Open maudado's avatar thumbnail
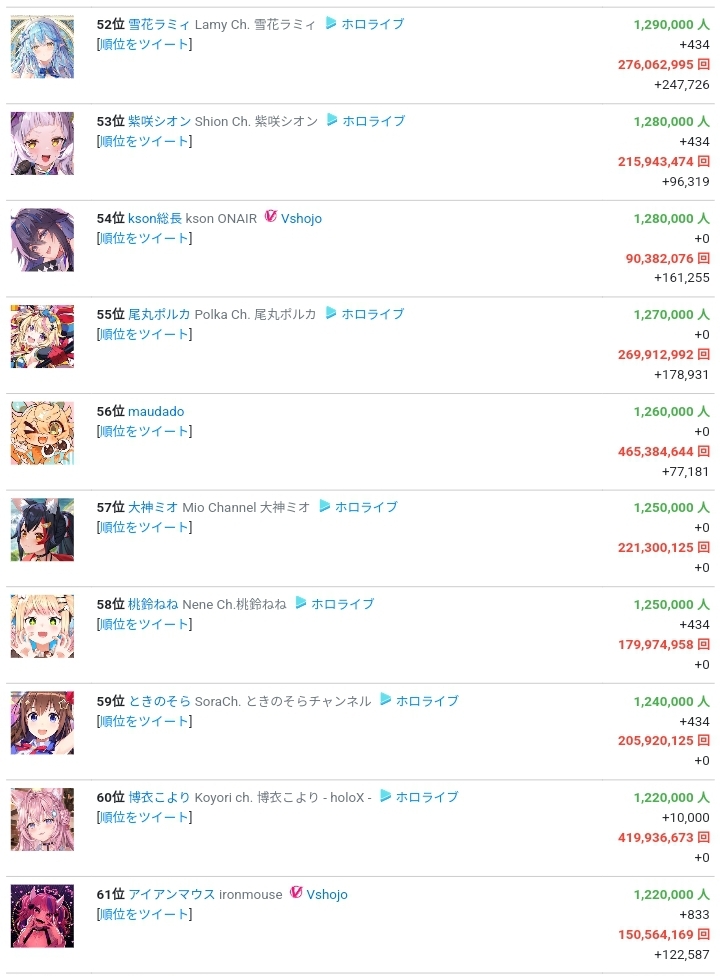The image size is (720, 976). [x=42, y=433]
